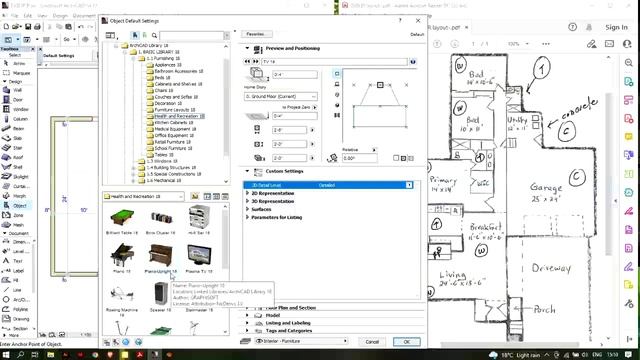
Task: Click the Save icon in ArchiCAD toolbar
Action: (28, 27)
